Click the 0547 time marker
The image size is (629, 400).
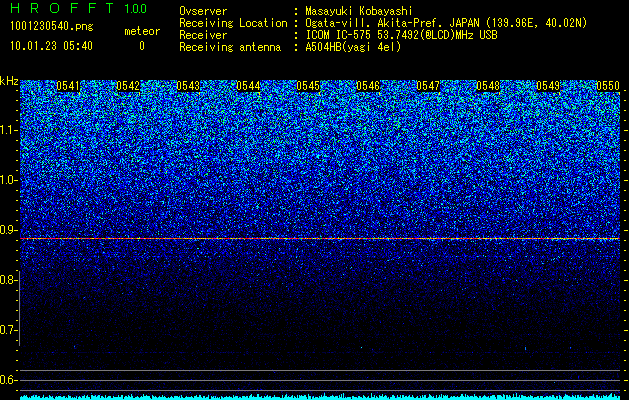428,86
